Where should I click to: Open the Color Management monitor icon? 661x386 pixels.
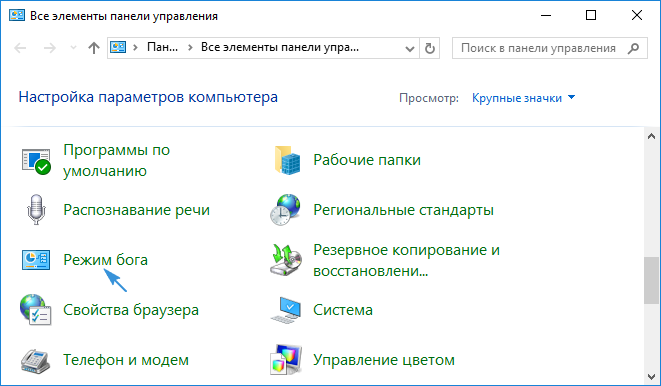point(286,360)
